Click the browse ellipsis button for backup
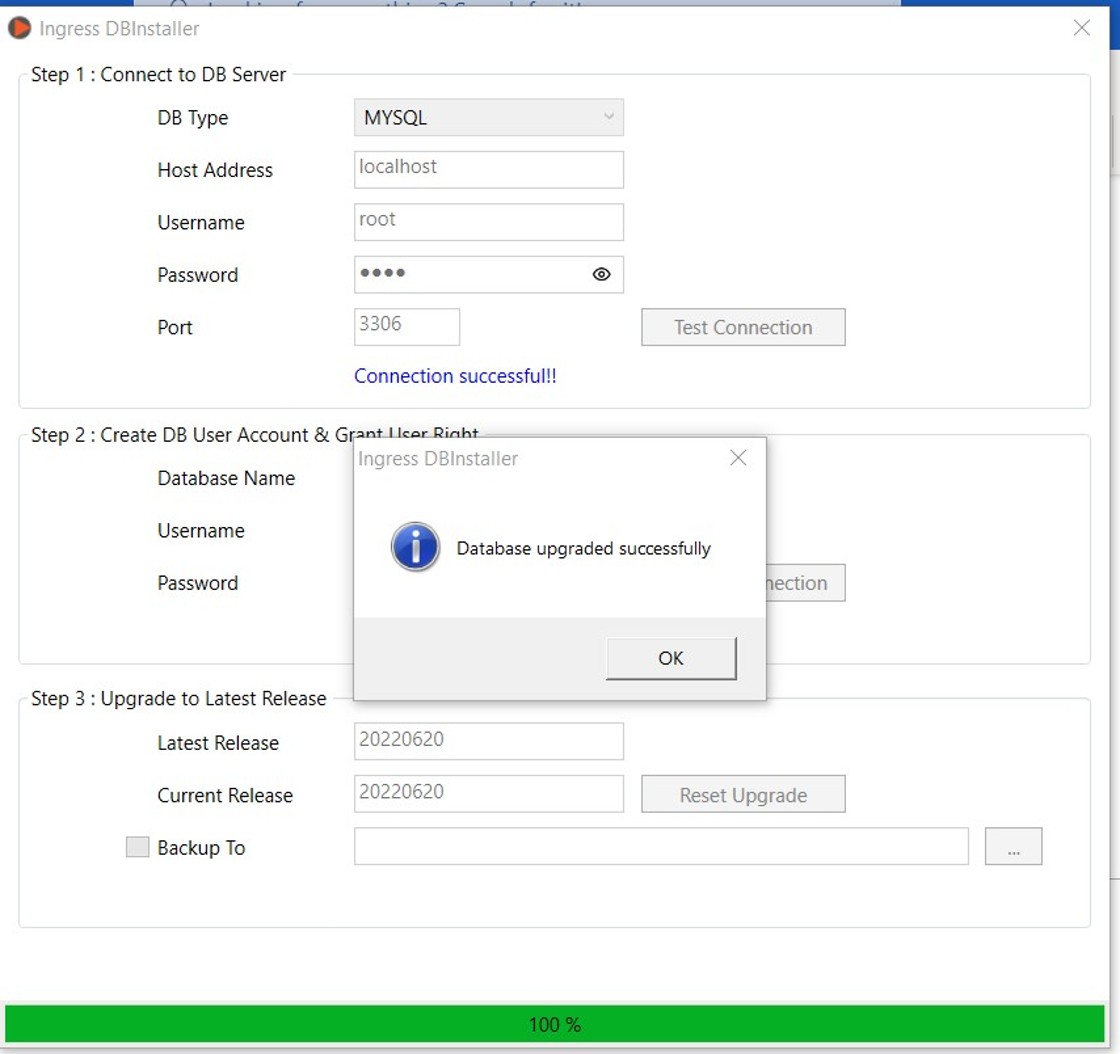Viewport: 1120px width, 1054px height. tap(1013, 846)
